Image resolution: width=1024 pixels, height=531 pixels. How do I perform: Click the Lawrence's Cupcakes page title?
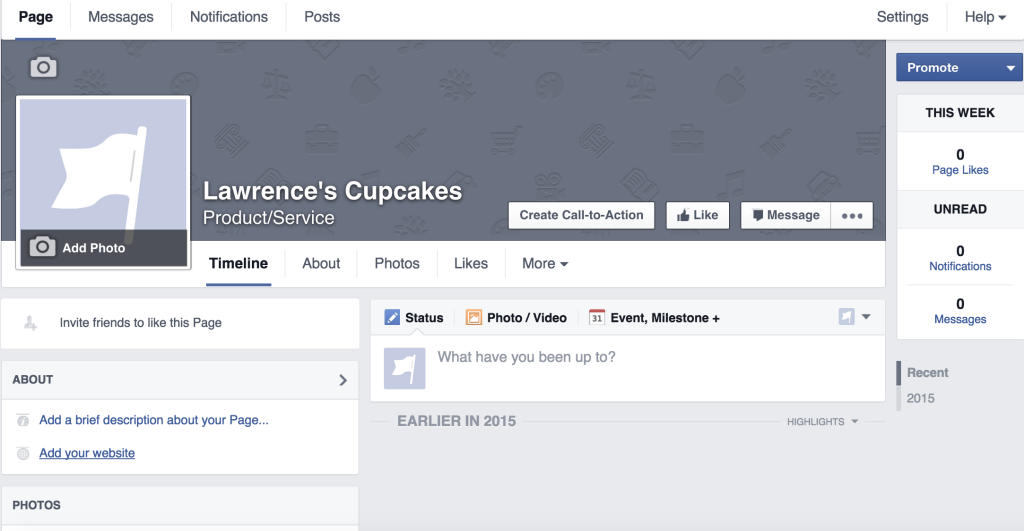point(332,191)
